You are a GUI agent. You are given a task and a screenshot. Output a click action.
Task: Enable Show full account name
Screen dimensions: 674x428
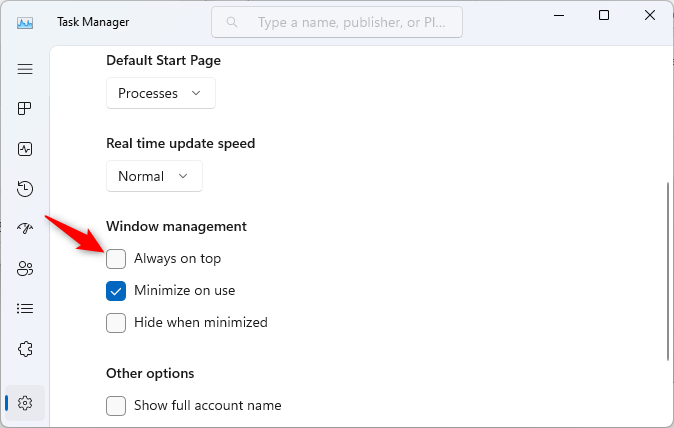(116, 406)
